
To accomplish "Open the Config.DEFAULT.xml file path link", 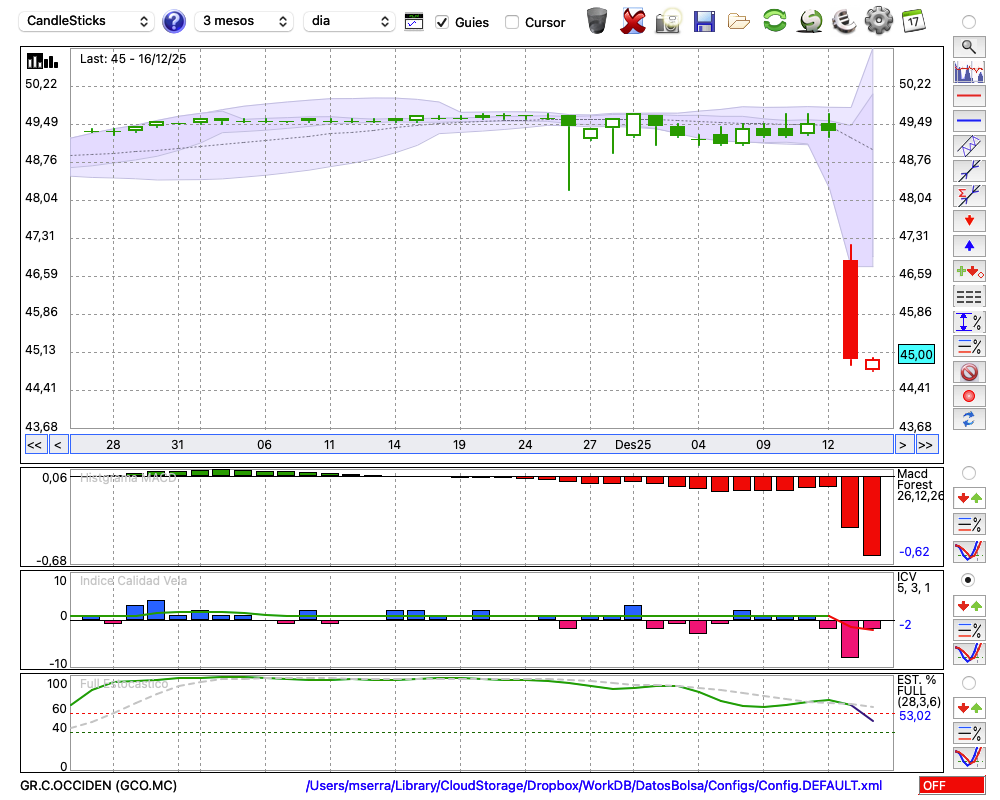I will [x=594, y=786].
